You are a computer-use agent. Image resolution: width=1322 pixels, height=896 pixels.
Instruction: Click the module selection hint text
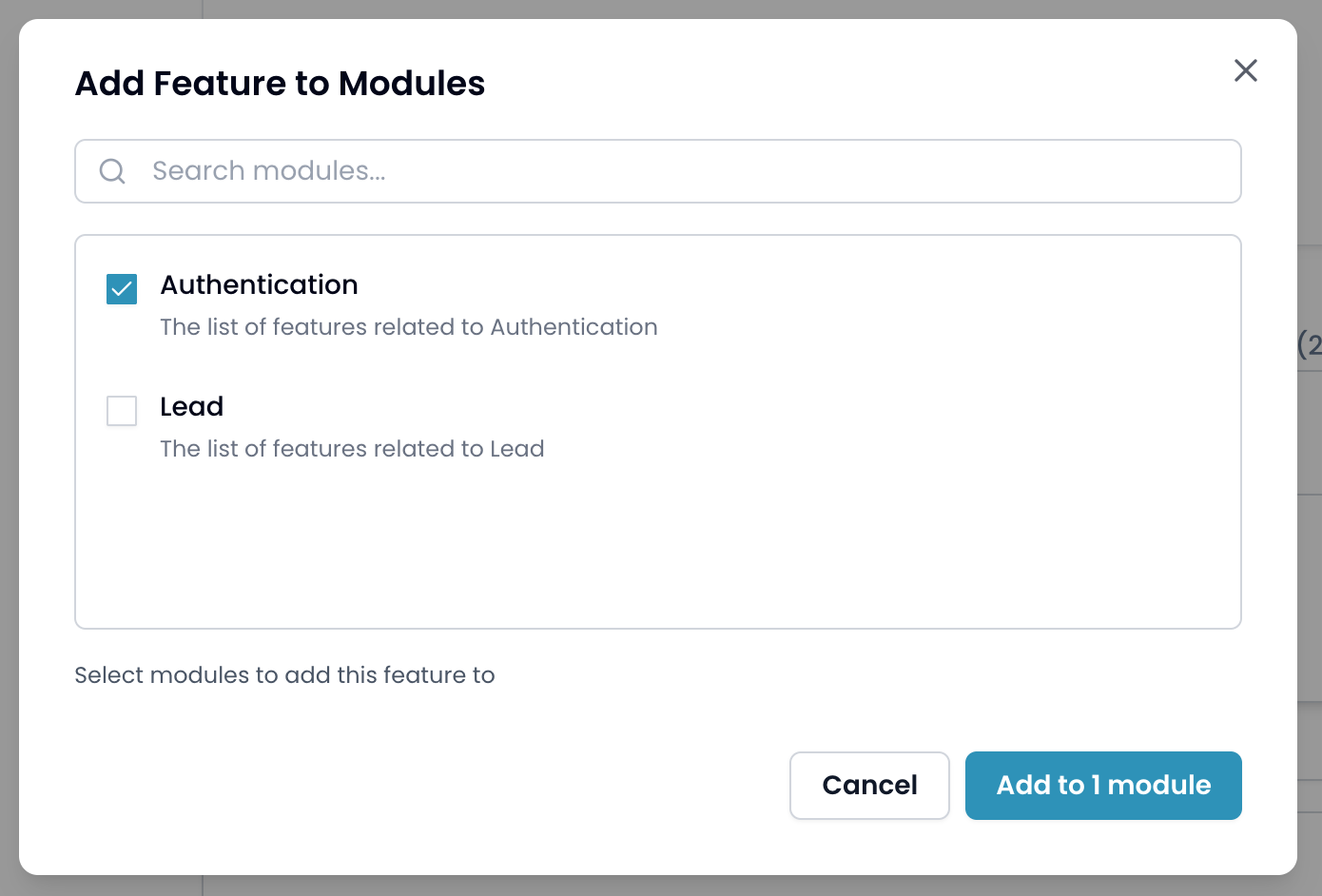pos(284,675)
